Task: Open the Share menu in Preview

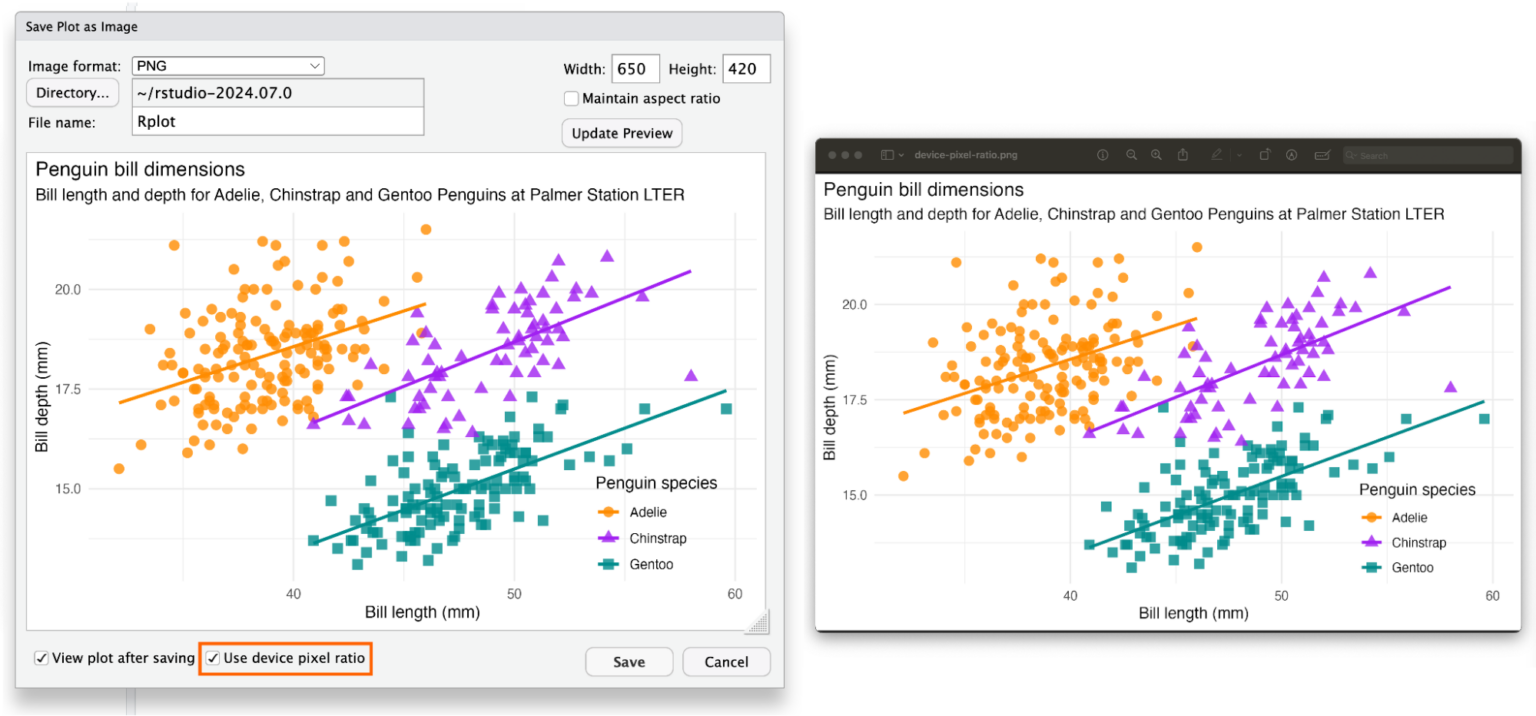Action: pos(1183,155)
